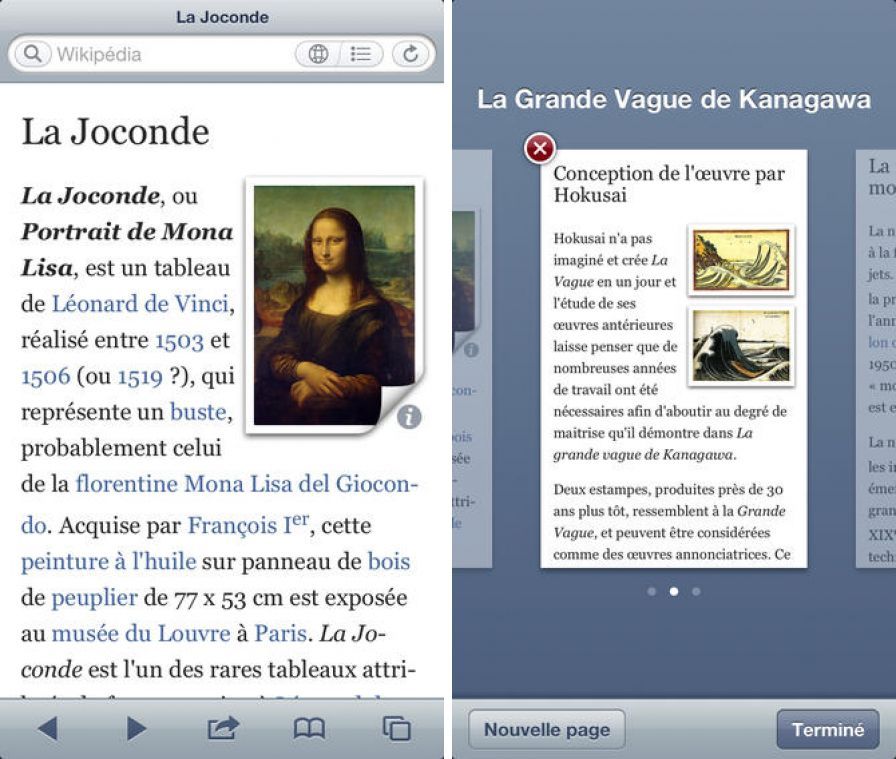Image resolution: width=896 pixels, height=759 pixels.
Task: Close the Kanagawa page with red X
Action: 540,150
